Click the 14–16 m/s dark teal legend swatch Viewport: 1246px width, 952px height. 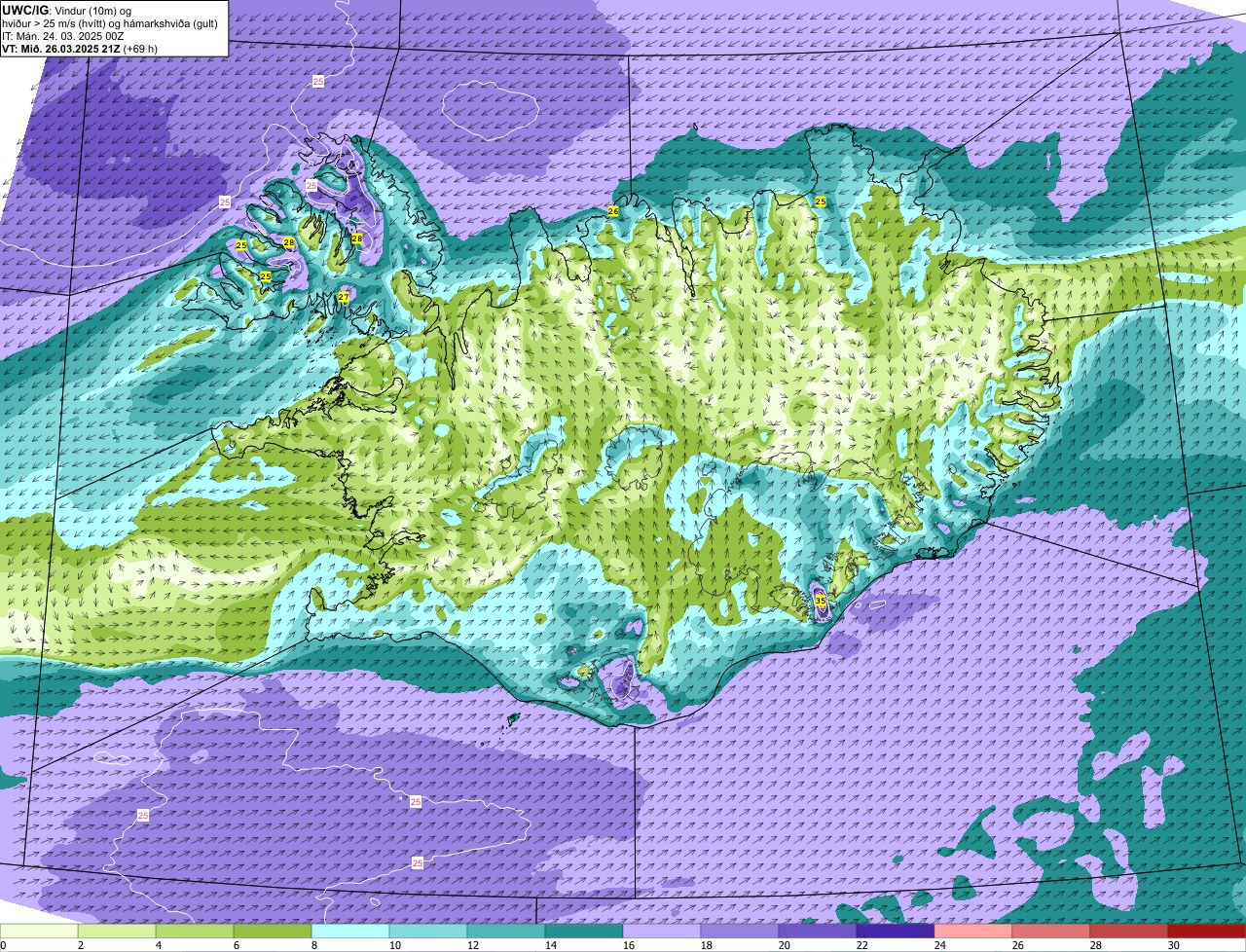pyautogui.click(x=584, y=931)
